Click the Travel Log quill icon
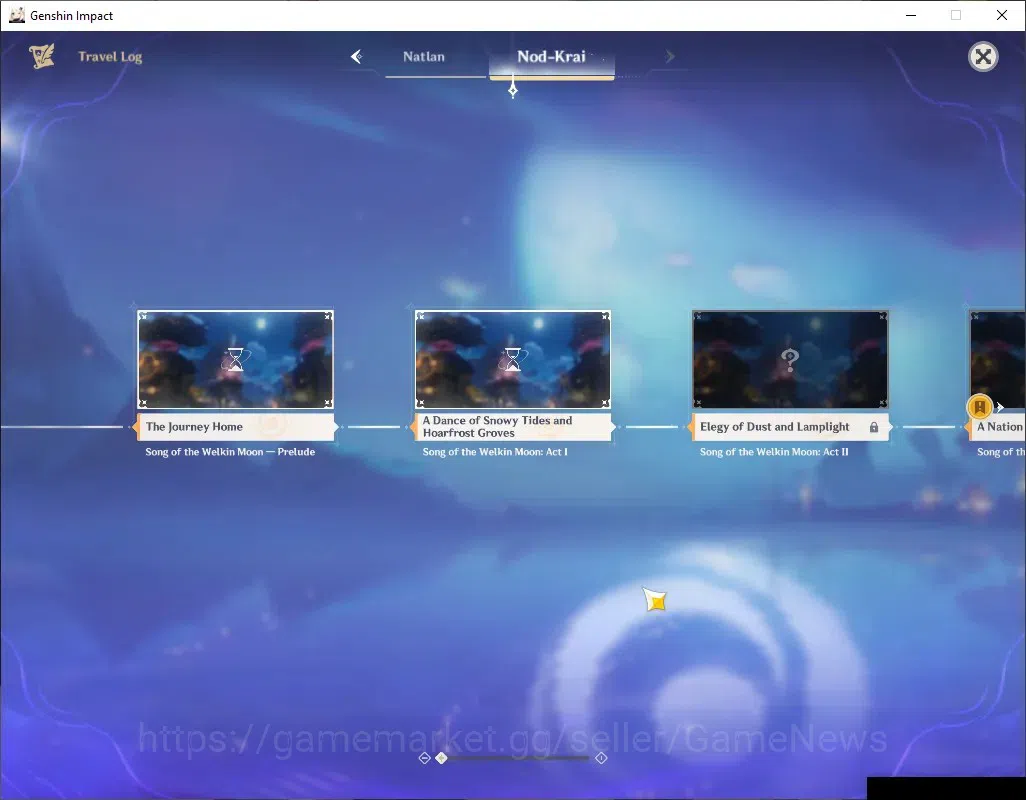 [42, 56]
